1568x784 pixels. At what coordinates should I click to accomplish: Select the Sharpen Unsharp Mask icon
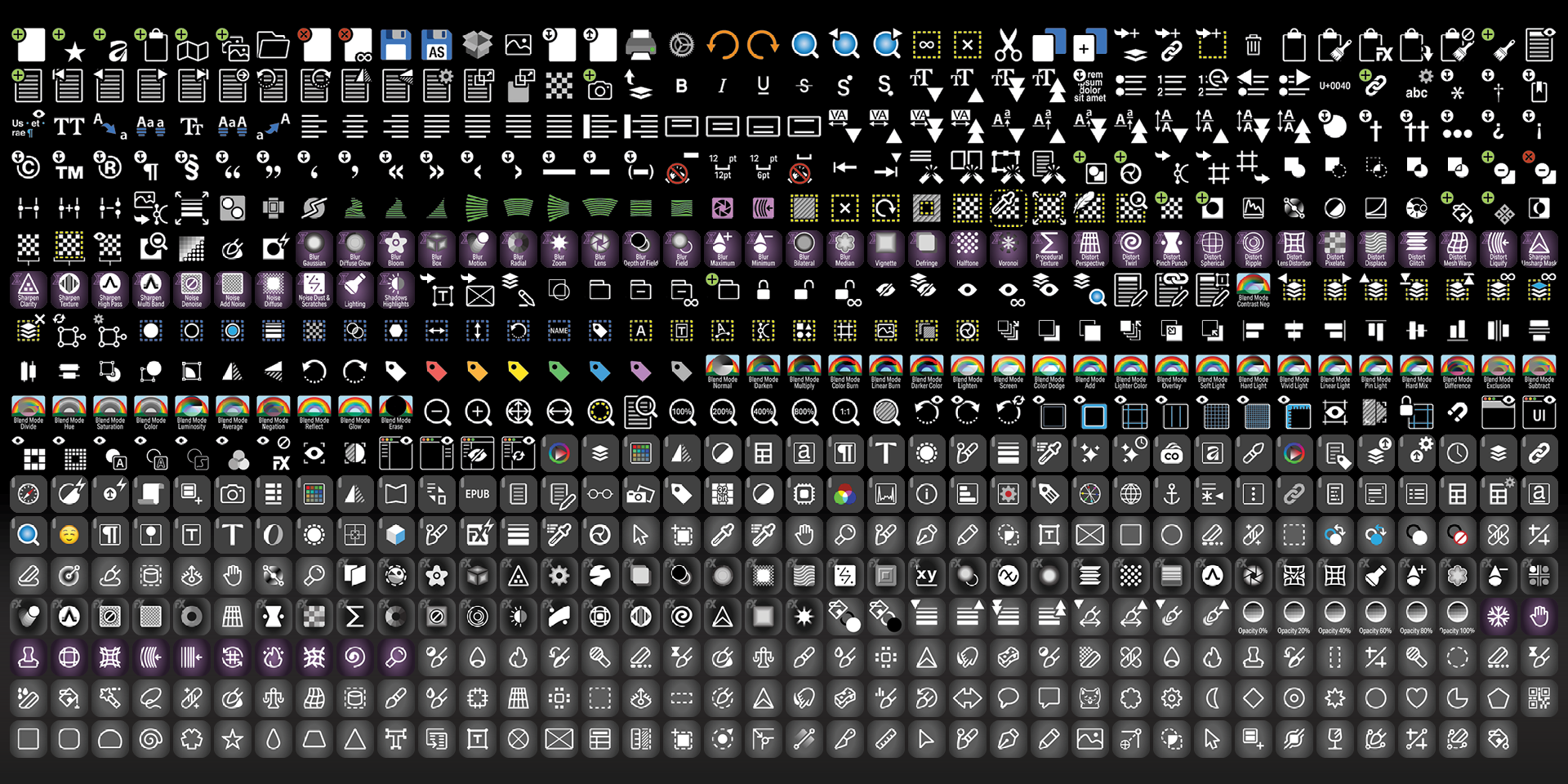[x=1539, y=249]
